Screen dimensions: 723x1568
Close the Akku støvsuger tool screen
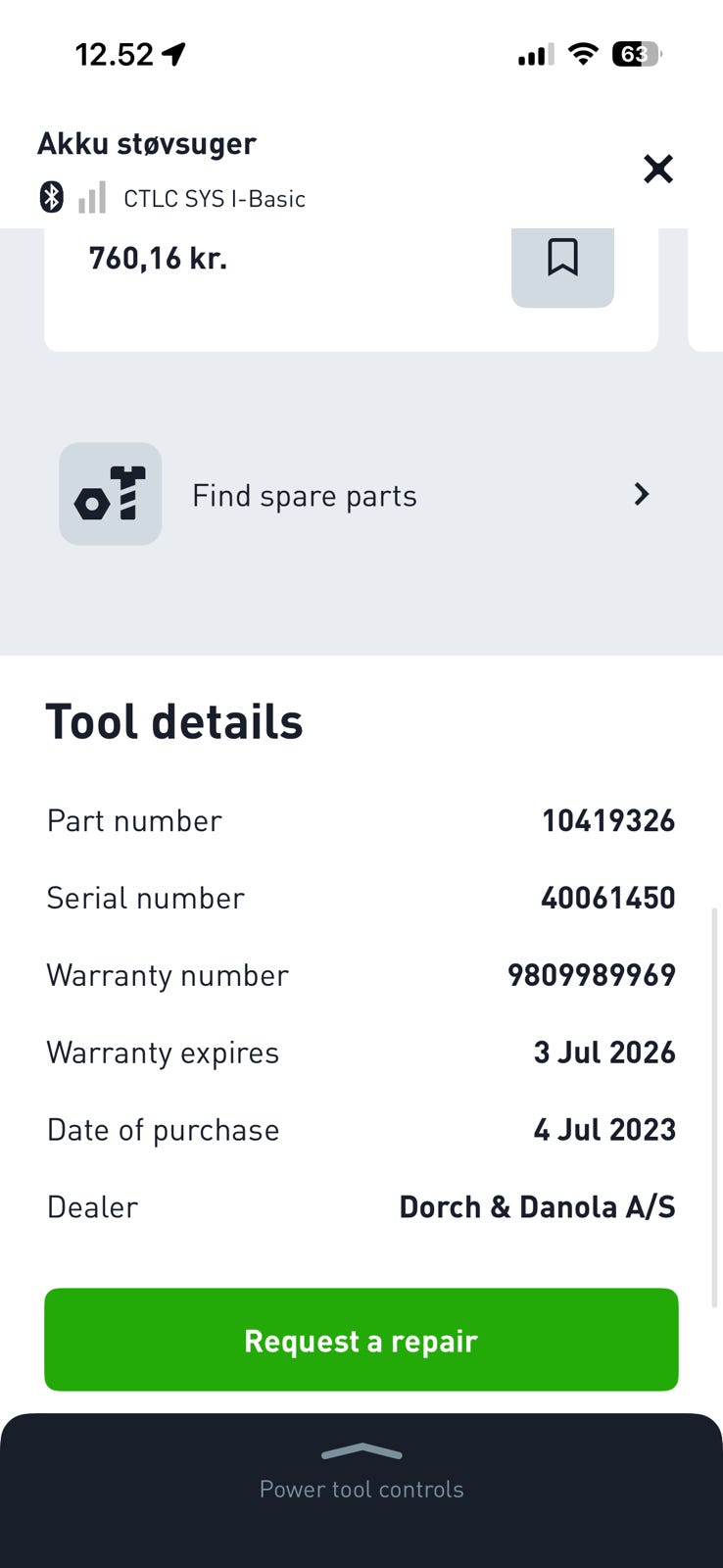[658, 169]
